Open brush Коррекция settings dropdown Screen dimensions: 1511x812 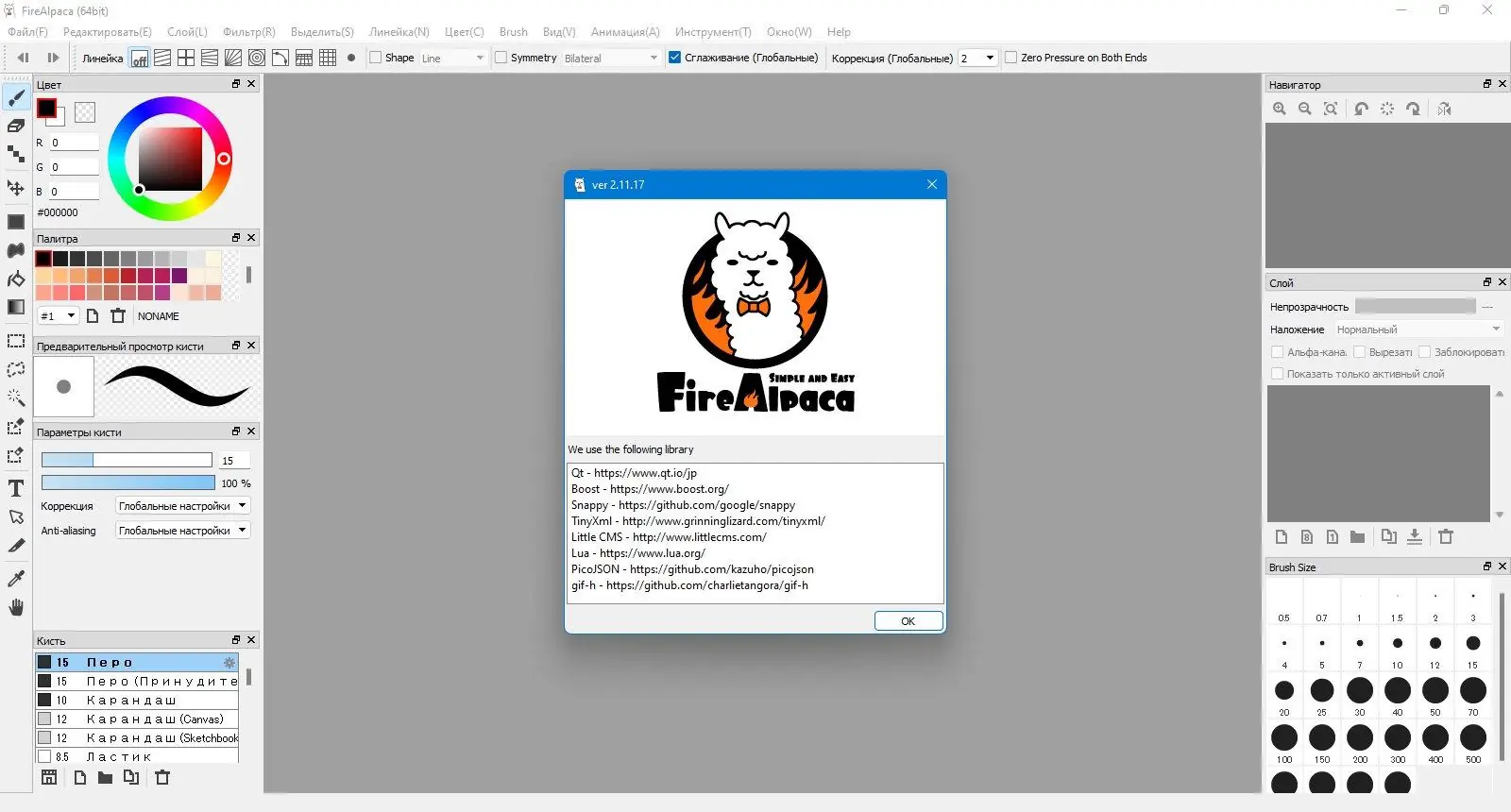[x=182, y=506]
